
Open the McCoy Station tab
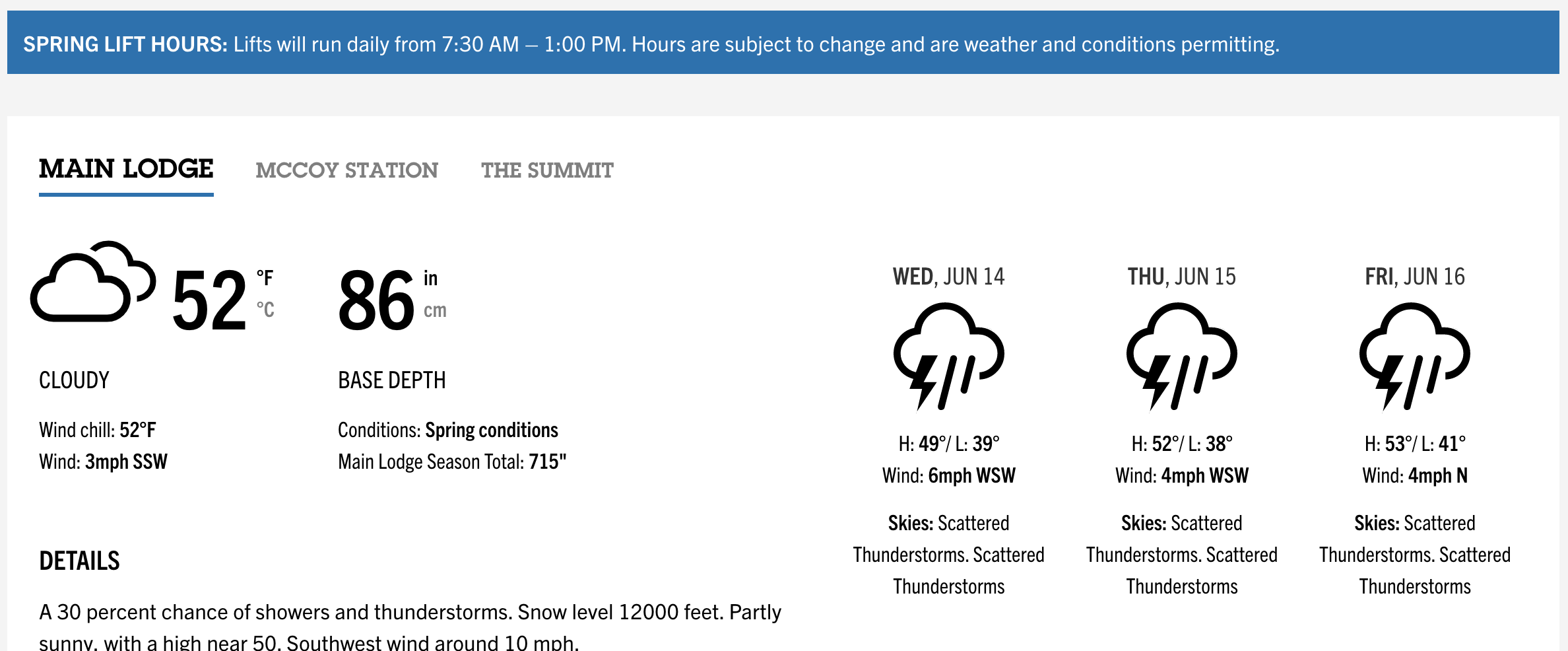347,170
